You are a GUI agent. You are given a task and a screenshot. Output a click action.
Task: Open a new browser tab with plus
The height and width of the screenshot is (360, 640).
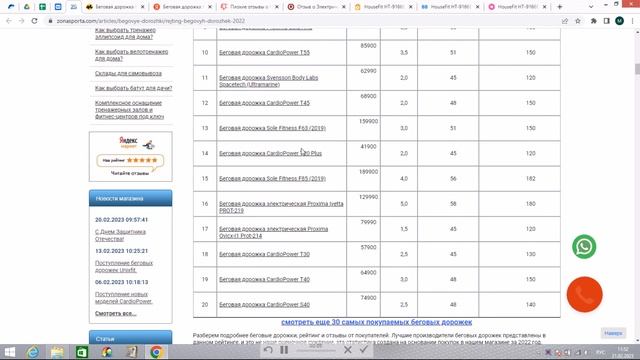coord(560,7)
